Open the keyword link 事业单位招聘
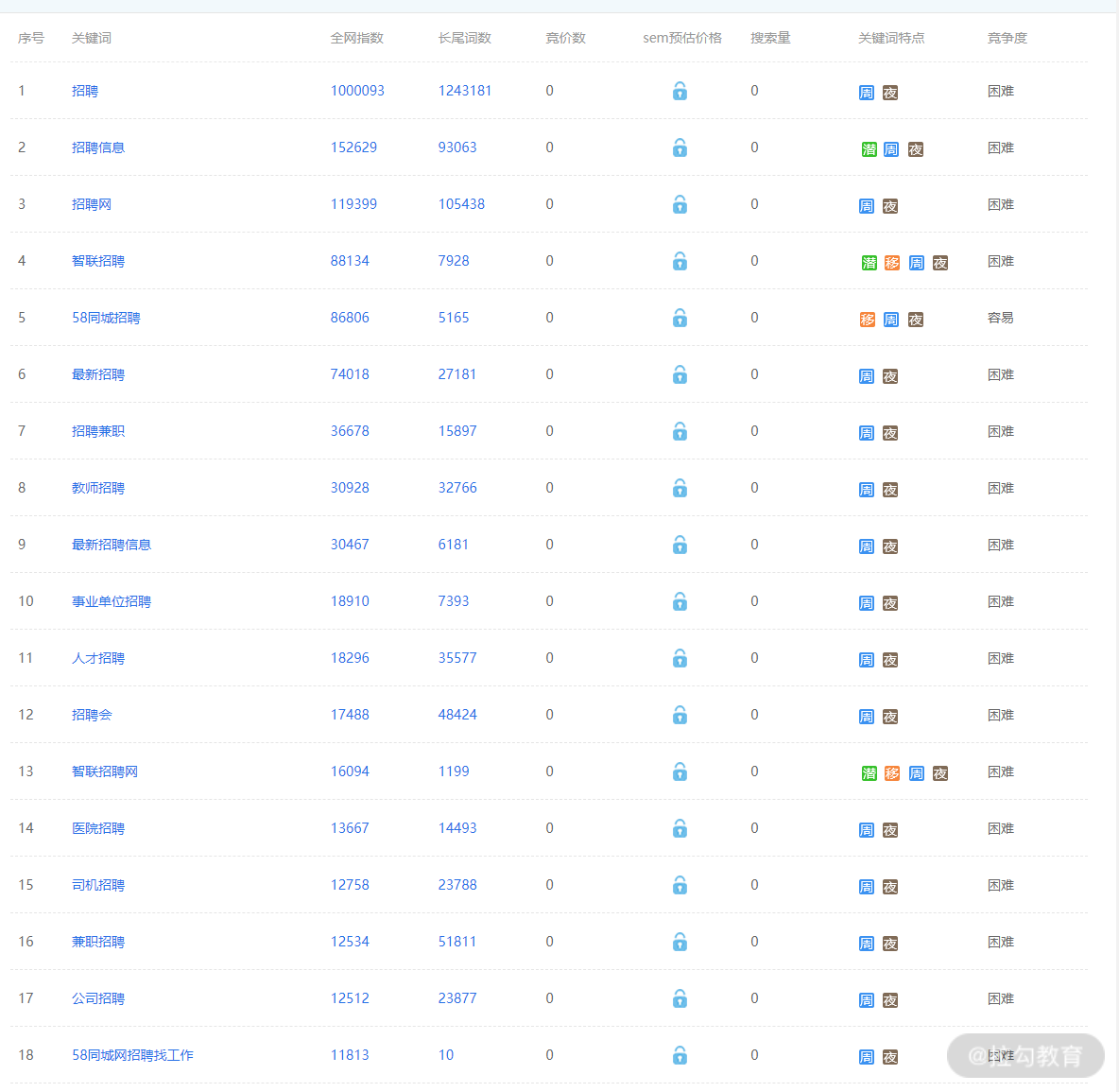Image resolution: width=1119 pixels, height=1092 pixels. tap(112, 601)
